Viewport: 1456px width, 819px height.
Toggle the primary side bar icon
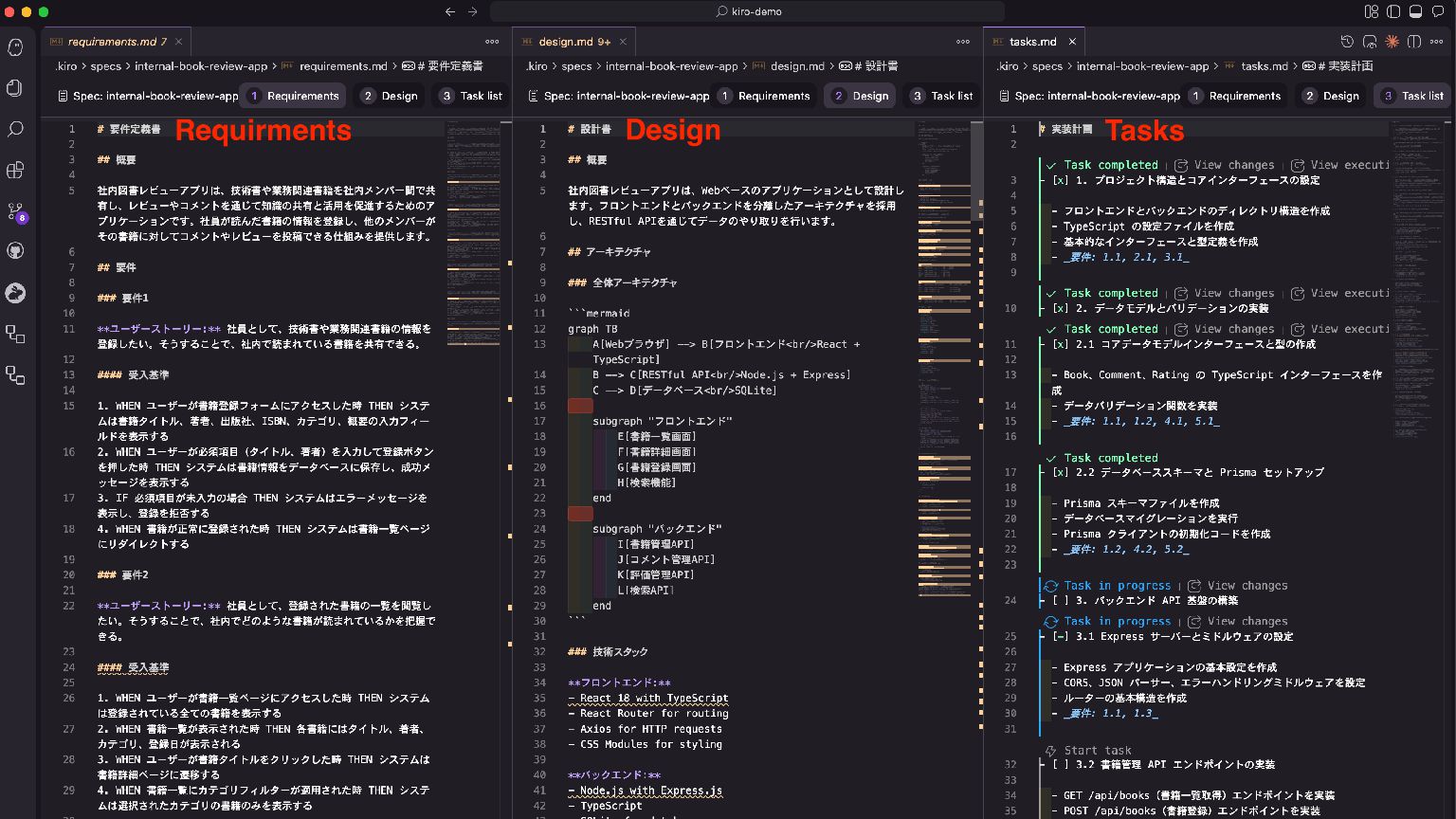pyautogui.click(x=1393, y=11)
